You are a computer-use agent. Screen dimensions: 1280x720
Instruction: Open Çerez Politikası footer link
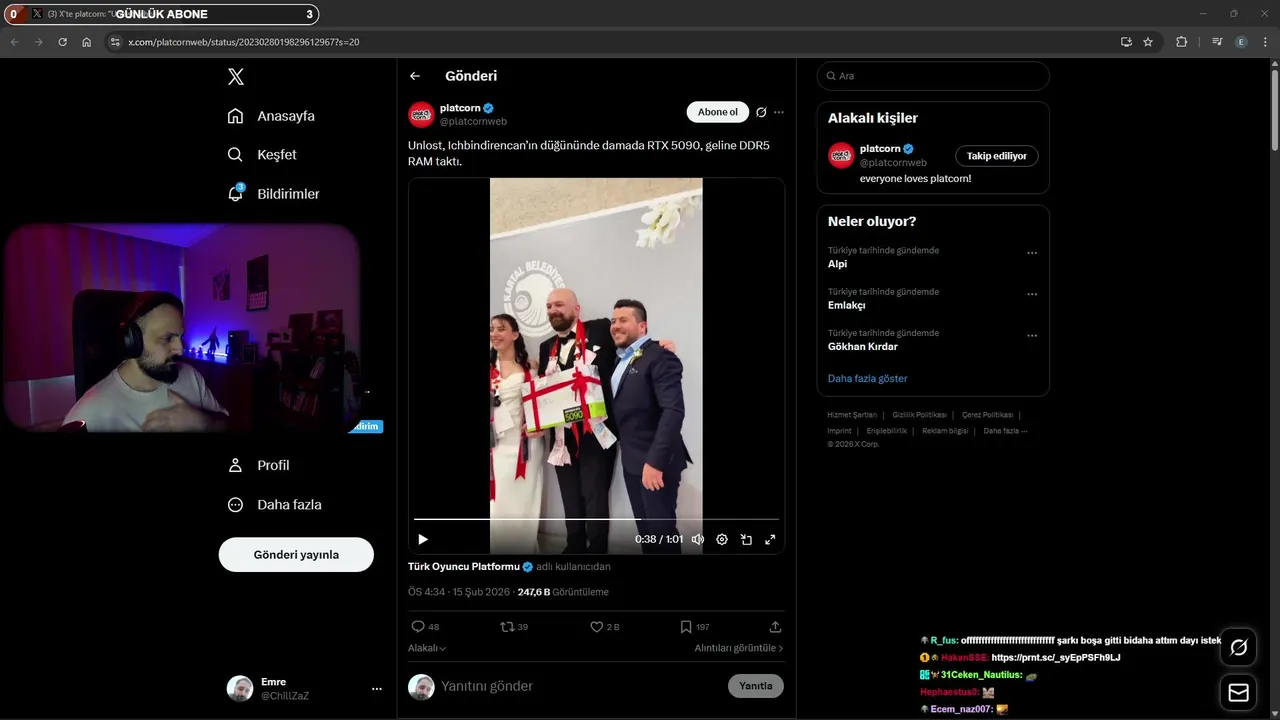click(987, 415)
